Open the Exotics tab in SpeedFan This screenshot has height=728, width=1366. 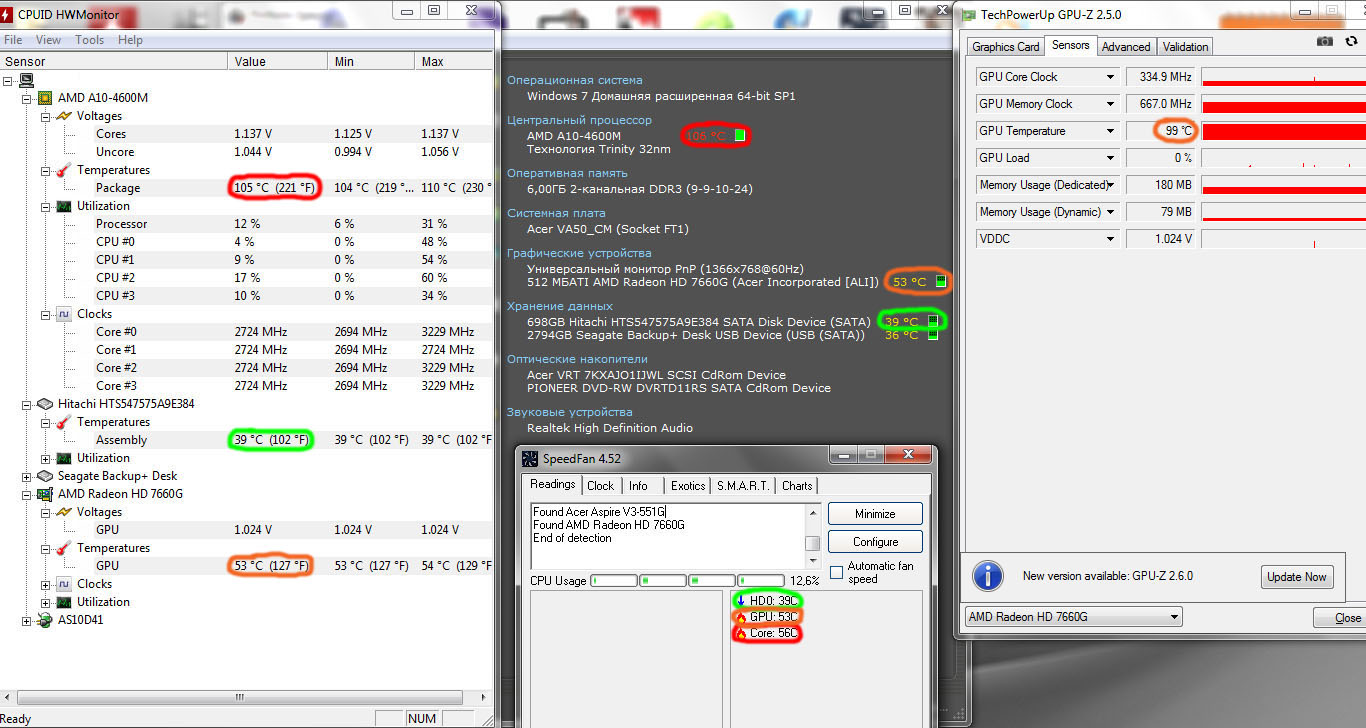coord(688,486)
